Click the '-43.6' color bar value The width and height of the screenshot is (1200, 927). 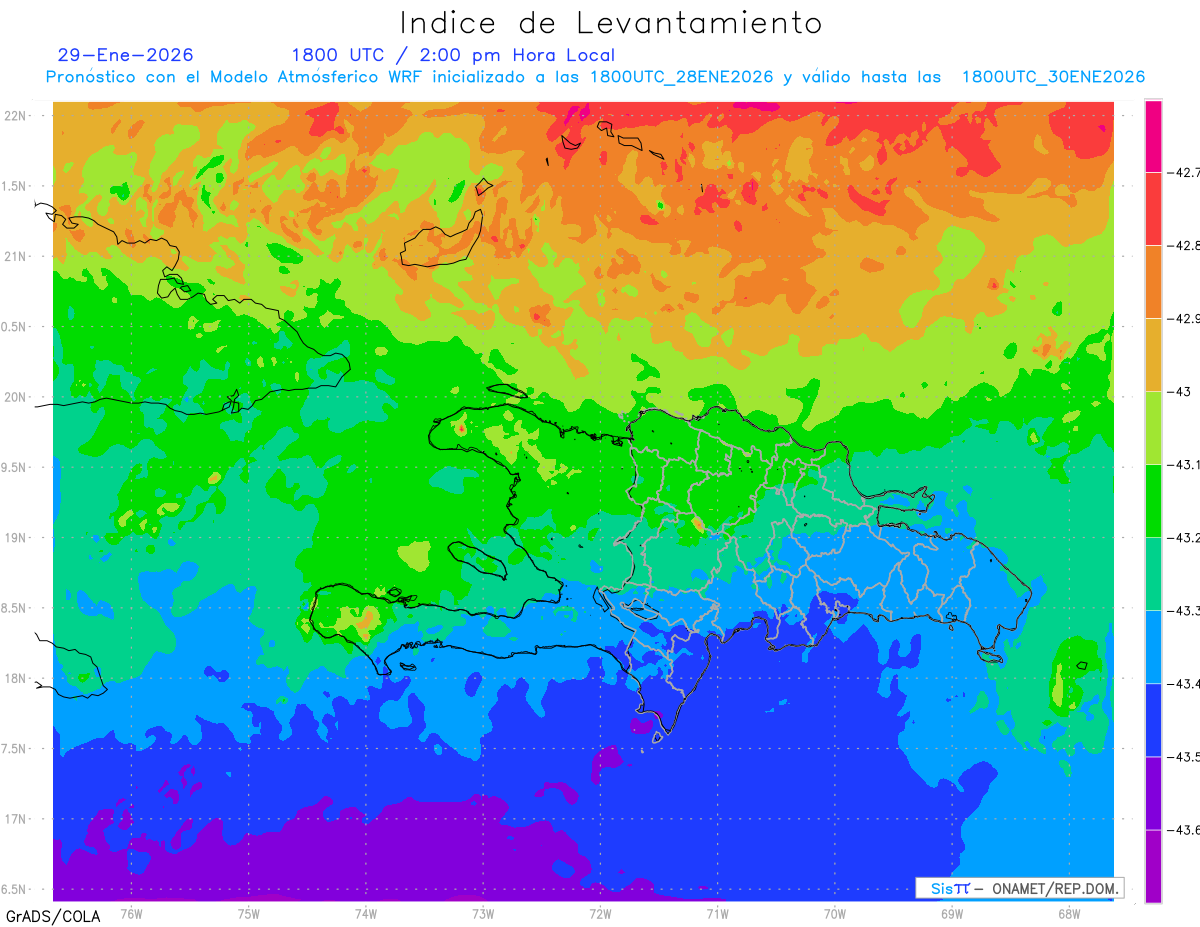click(1183, 829)
